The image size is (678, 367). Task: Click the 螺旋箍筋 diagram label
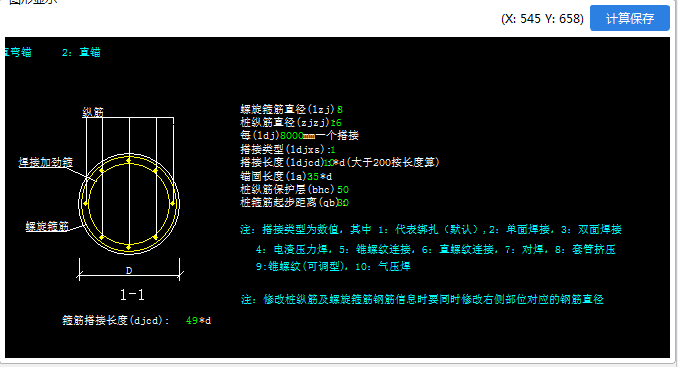point(47,226)
